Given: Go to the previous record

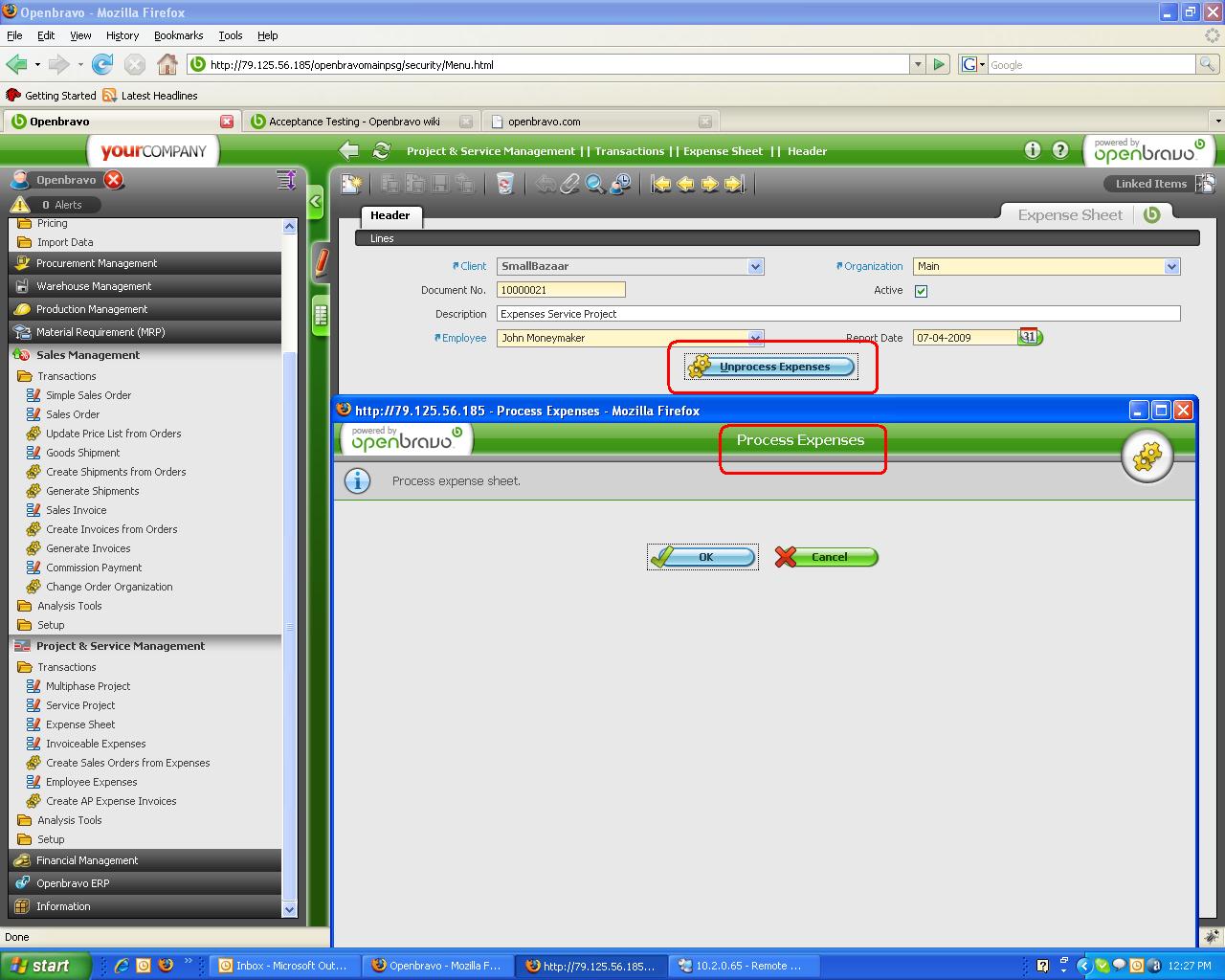Looking at the screenshot, I should point(685,184).
